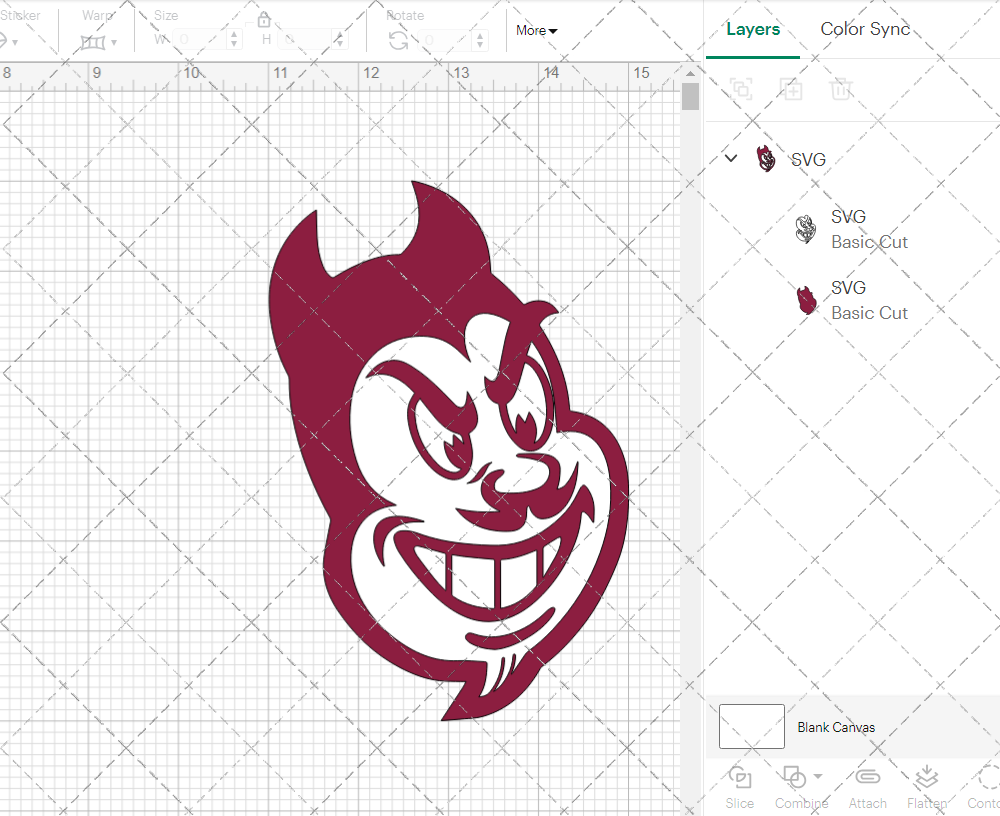Open the Layers tab

753,29
